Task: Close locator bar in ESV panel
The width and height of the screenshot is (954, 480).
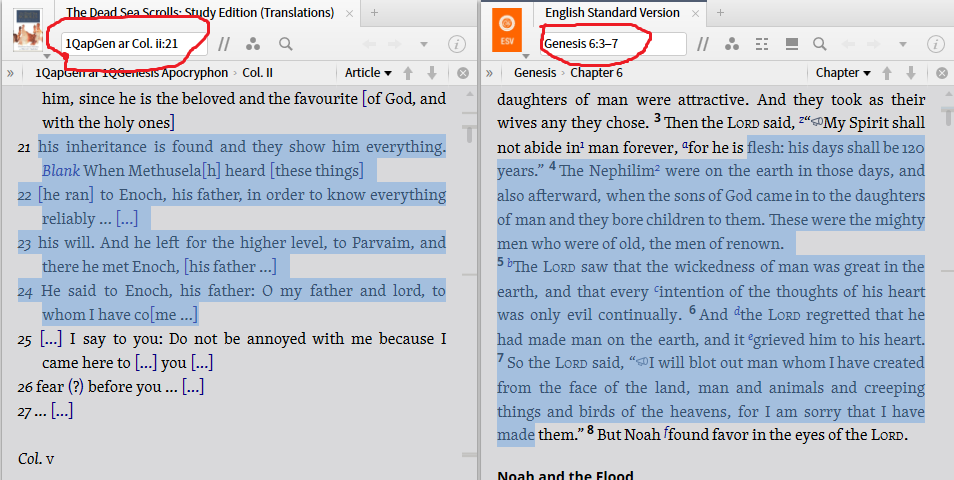Action: tap(942, 73)
